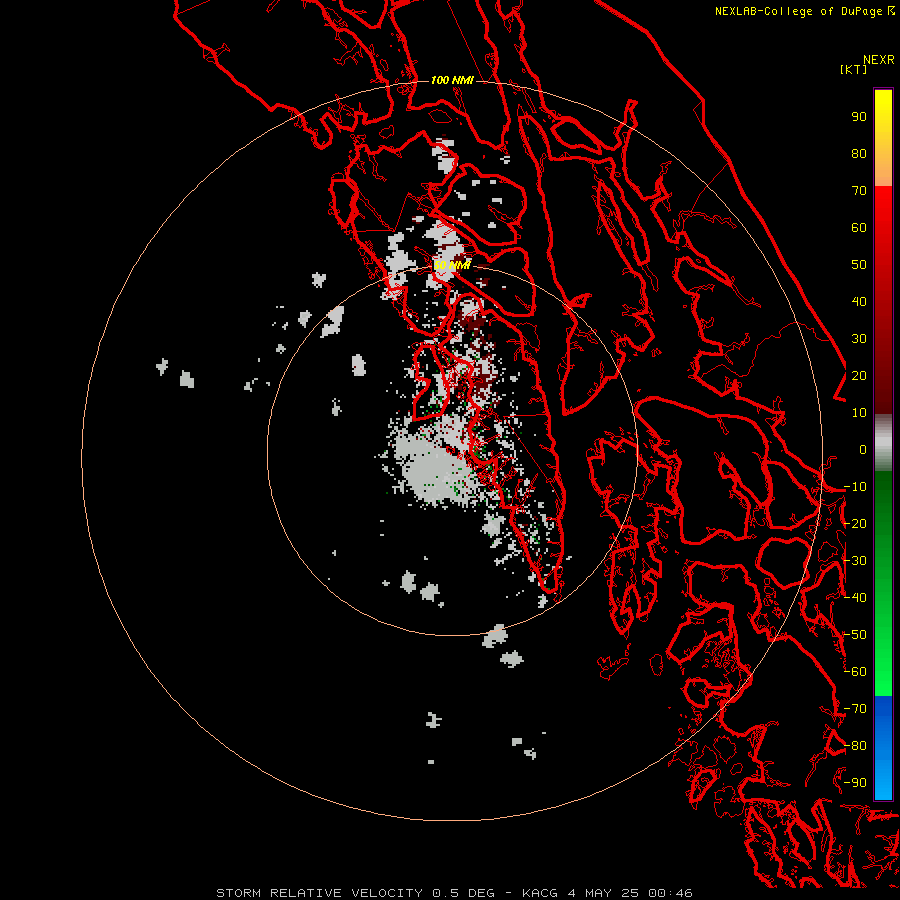This screenshot has height=900, width=900.
Task: Click the -20 value on velocity scale
Action: [855, 524]
